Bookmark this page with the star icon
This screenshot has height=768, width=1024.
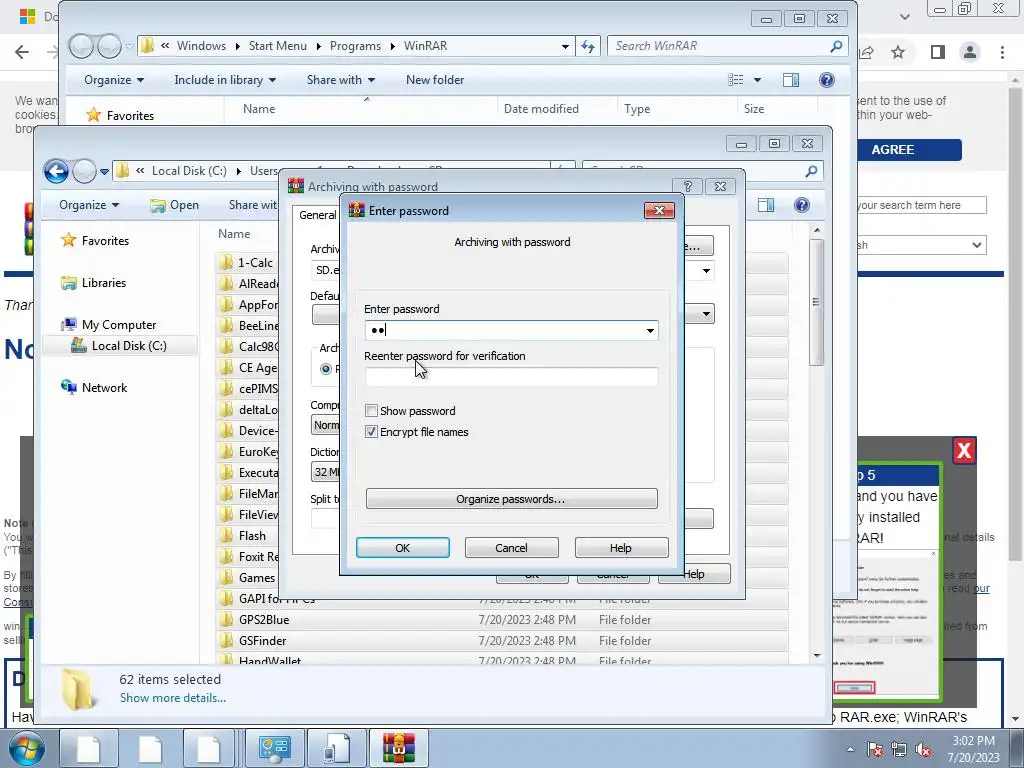point(898,52)
